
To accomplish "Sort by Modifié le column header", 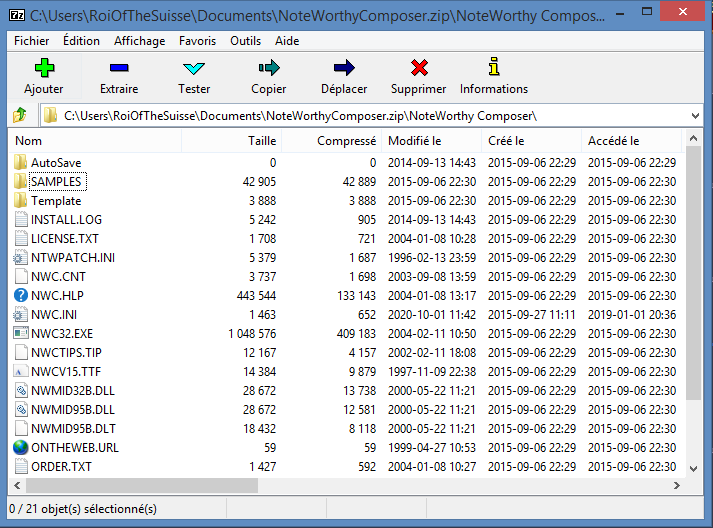I will pos(414,141).
